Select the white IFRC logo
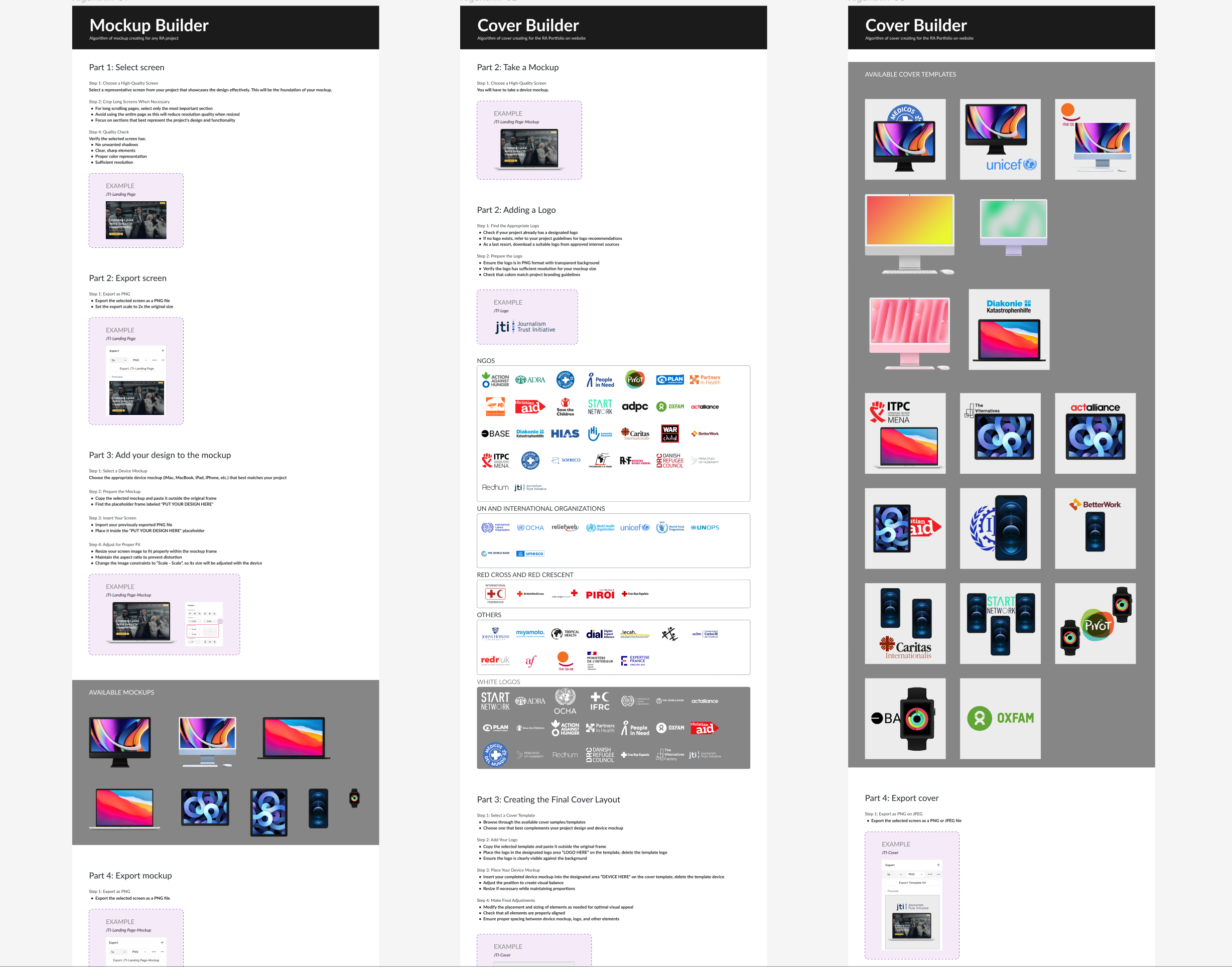 click(x=600, y=701)
